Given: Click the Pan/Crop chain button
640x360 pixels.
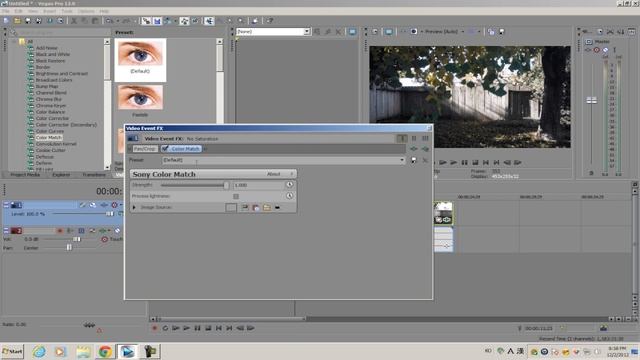Looking at the screenshot, I should (x=145, y=149).
